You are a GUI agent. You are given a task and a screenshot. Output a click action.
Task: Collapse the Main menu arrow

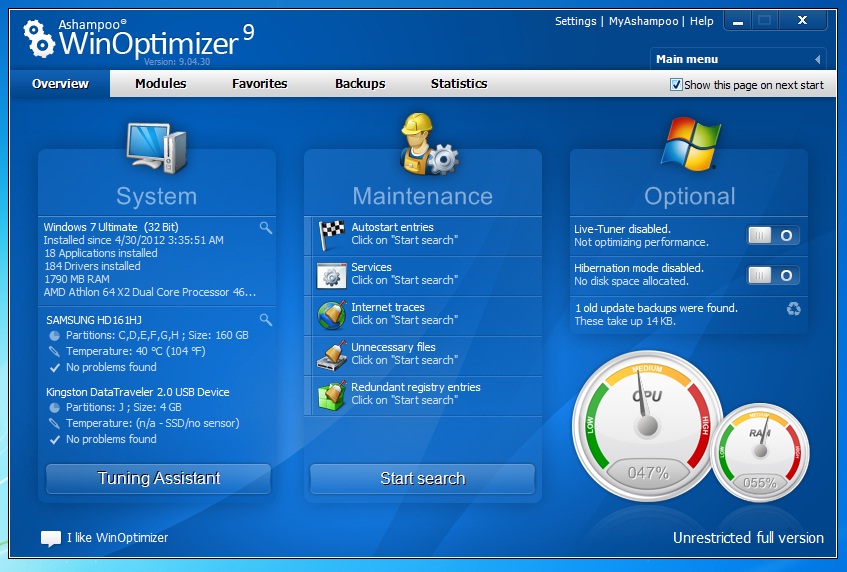(817, 59)
